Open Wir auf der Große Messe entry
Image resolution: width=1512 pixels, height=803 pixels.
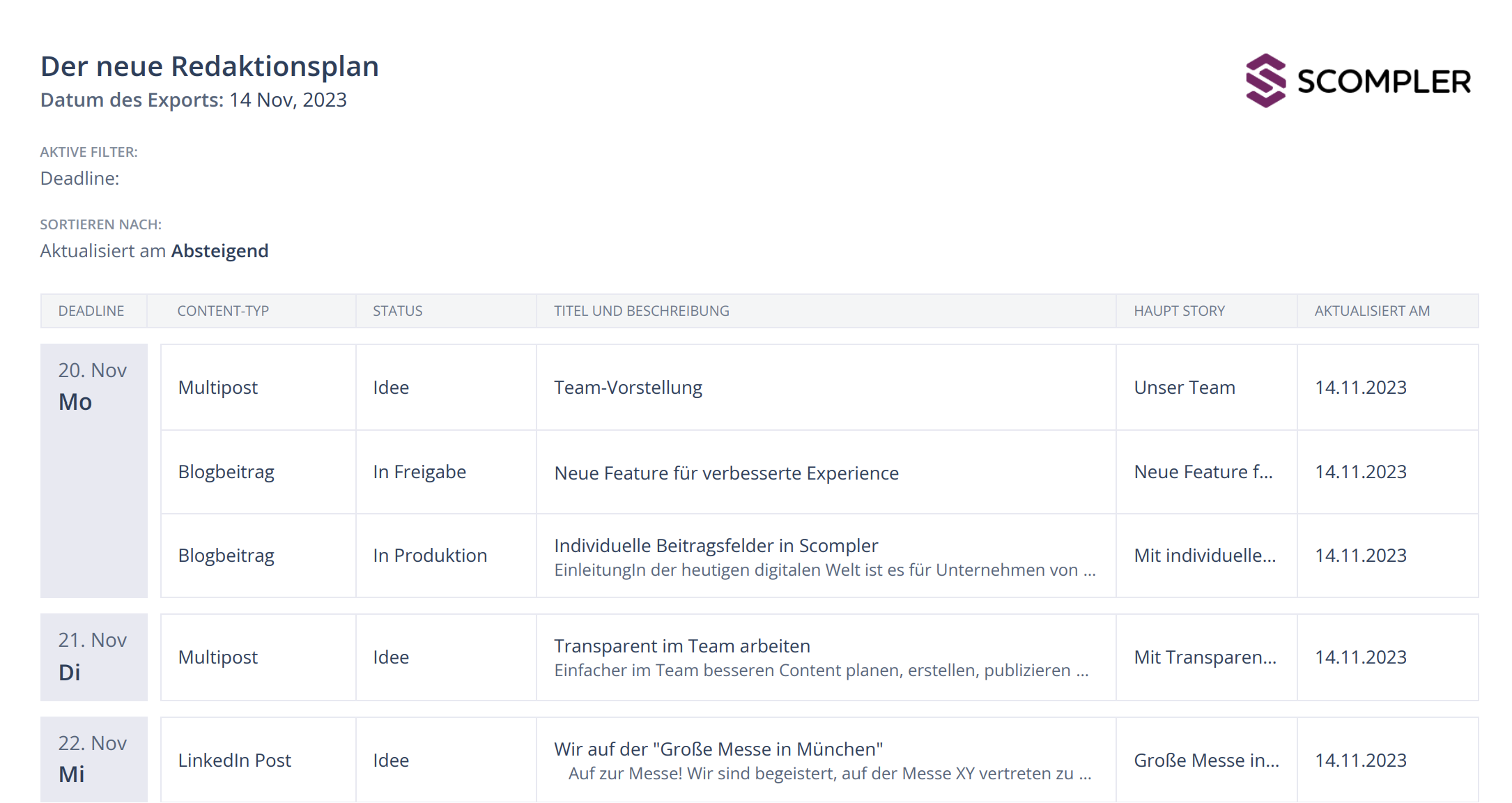click(x=718, y=749)
